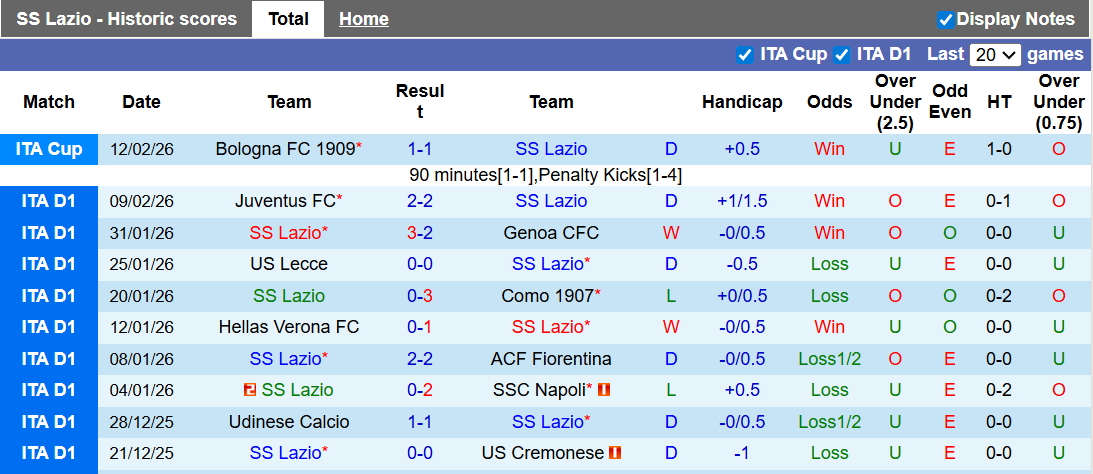Click the 1-1 result for Bologna match
This screenshot has height=474, width=1093.
tap(419, 149)
